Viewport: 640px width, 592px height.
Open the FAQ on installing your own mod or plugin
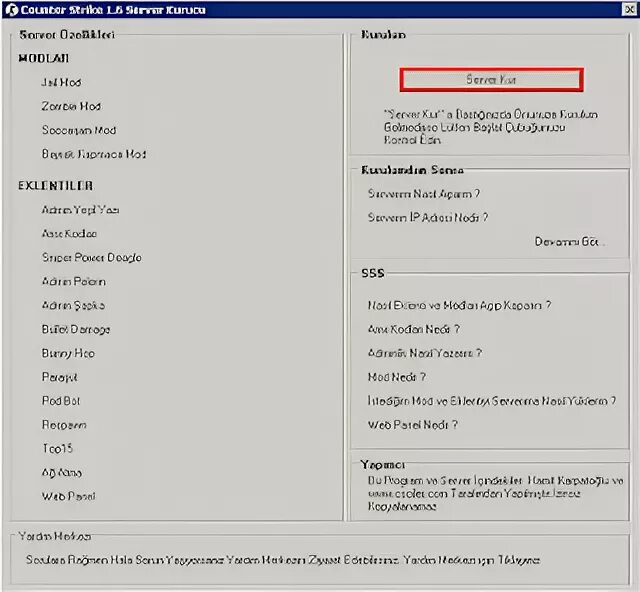(x=492, y=401)
